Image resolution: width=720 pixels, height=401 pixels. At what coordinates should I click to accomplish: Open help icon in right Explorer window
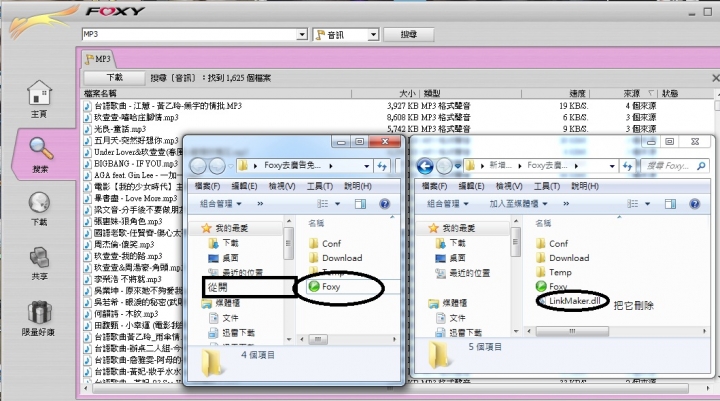coord(695,203)
